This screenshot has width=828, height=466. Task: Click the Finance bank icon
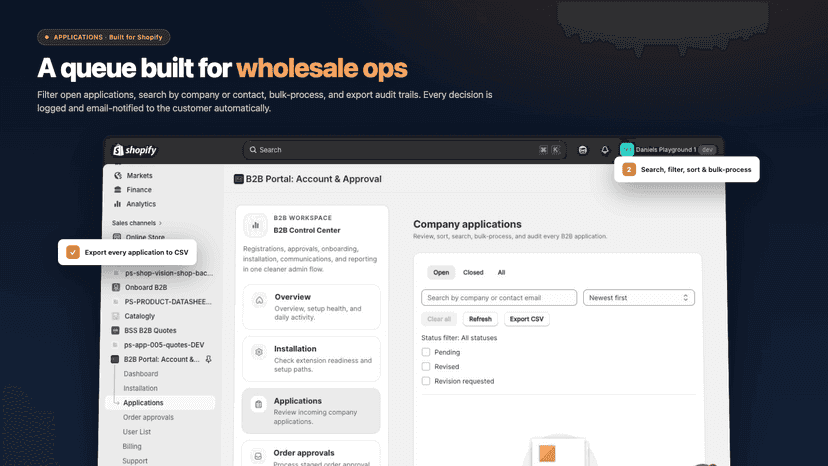click(x=118, y=190)
